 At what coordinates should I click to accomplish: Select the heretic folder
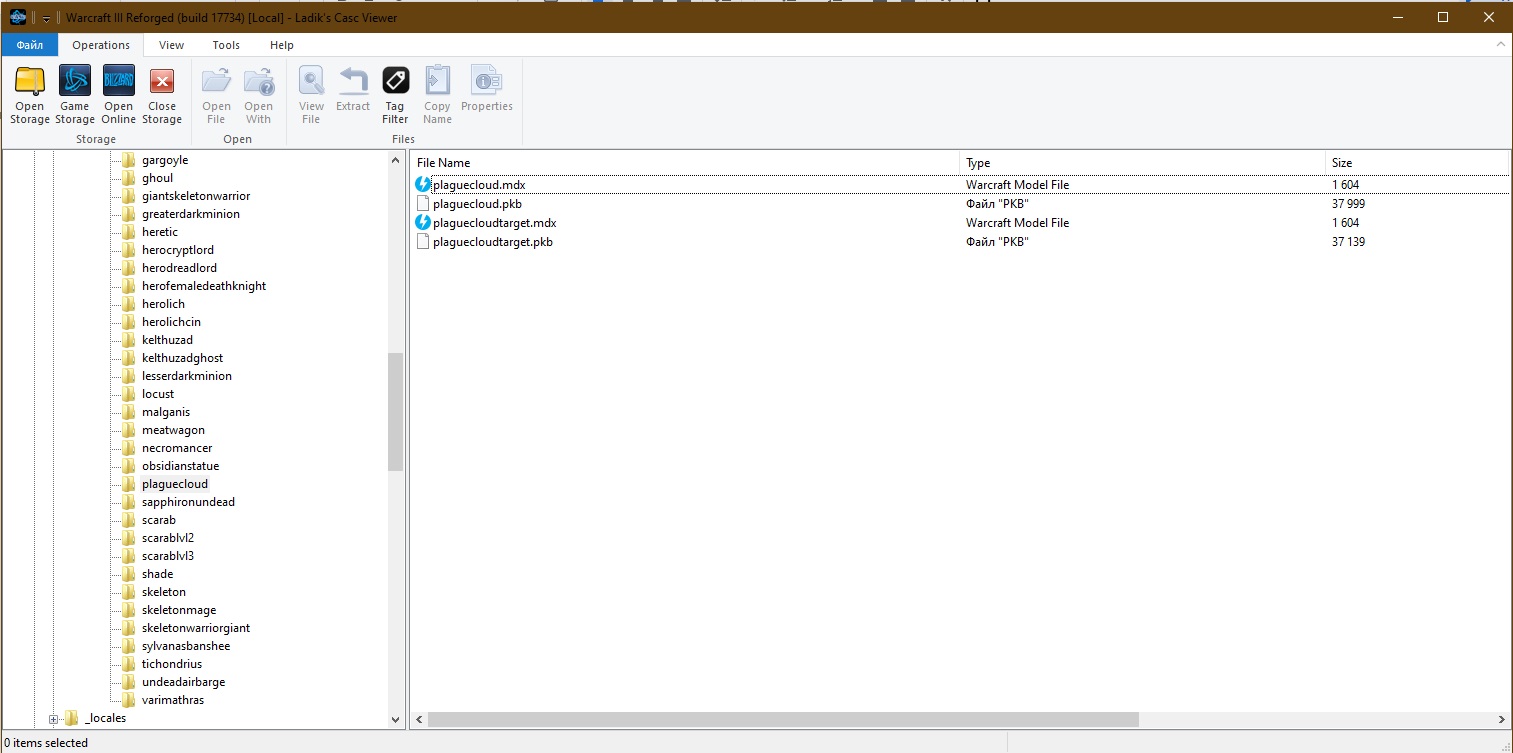[160, 232]
